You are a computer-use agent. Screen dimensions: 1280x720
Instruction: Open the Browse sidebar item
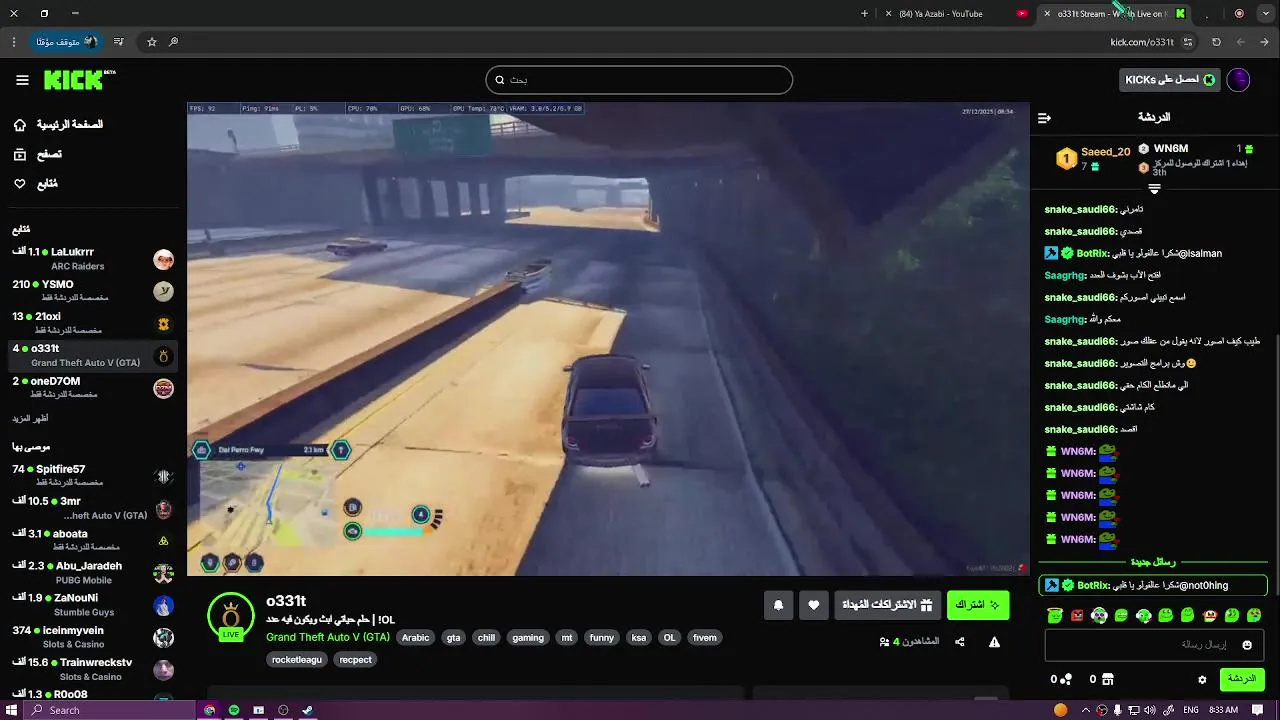[x=37, y=154]
